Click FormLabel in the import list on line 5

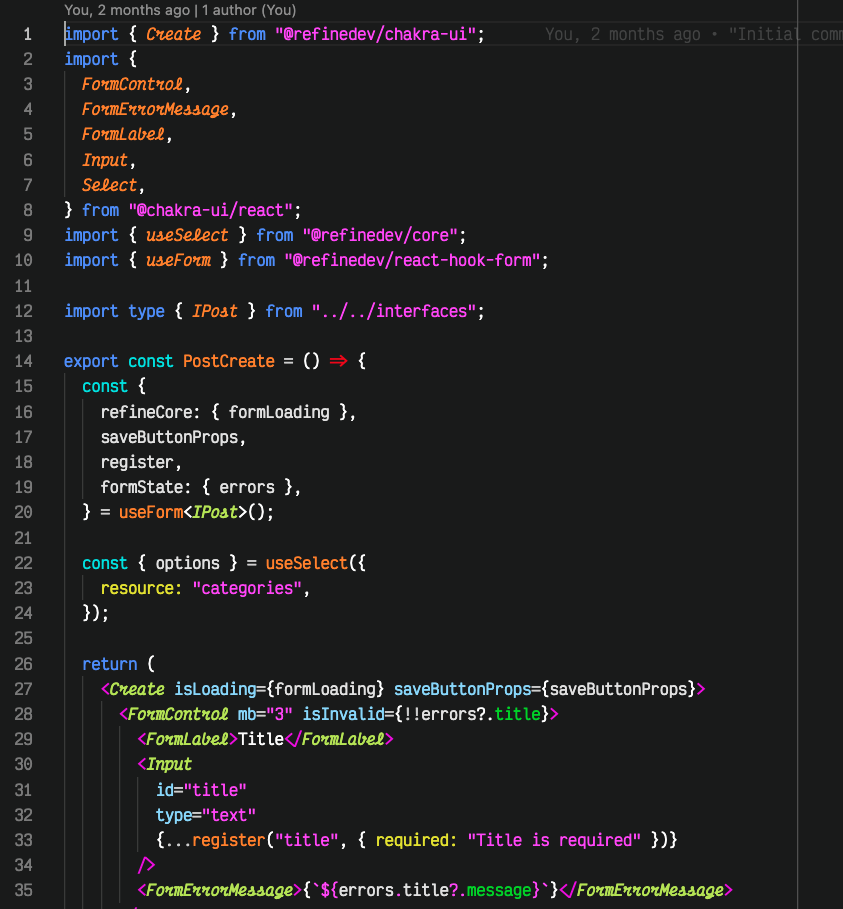tap(123, 134)
